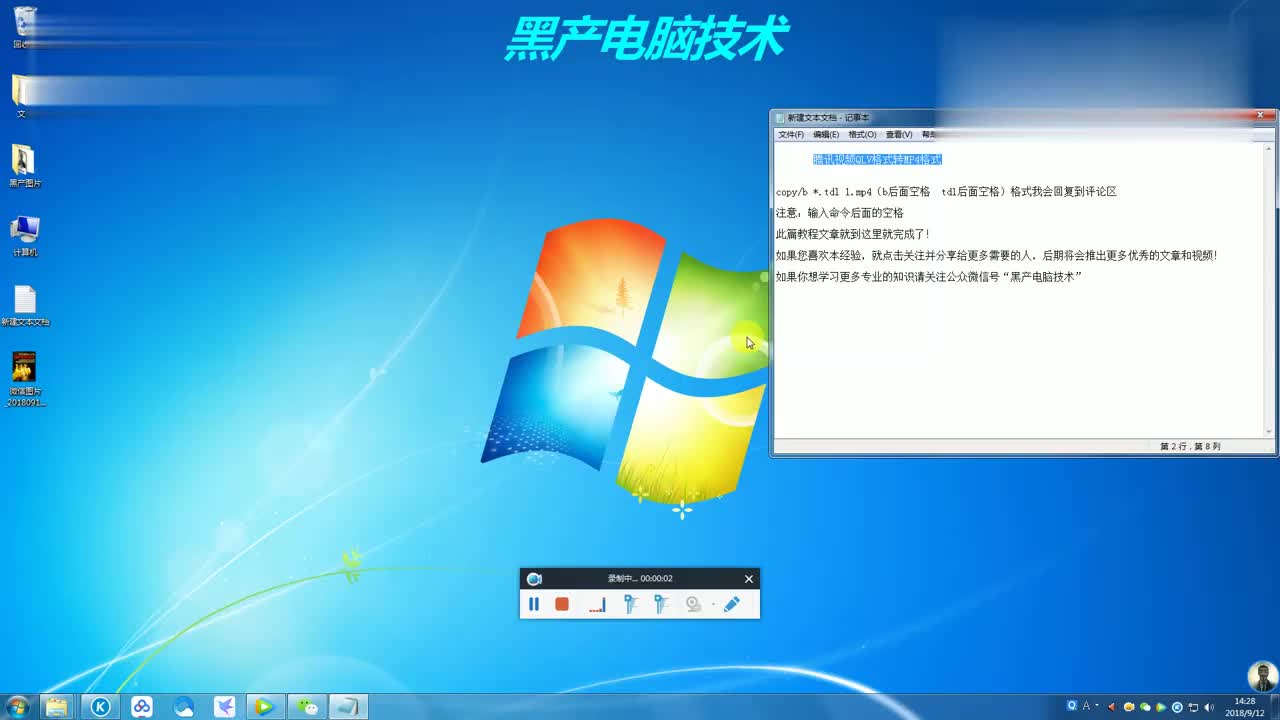This screenshot has height=720, width=1280.
Task: Open the 格式(O) menu in Notepad
Action: pos(861,134)
